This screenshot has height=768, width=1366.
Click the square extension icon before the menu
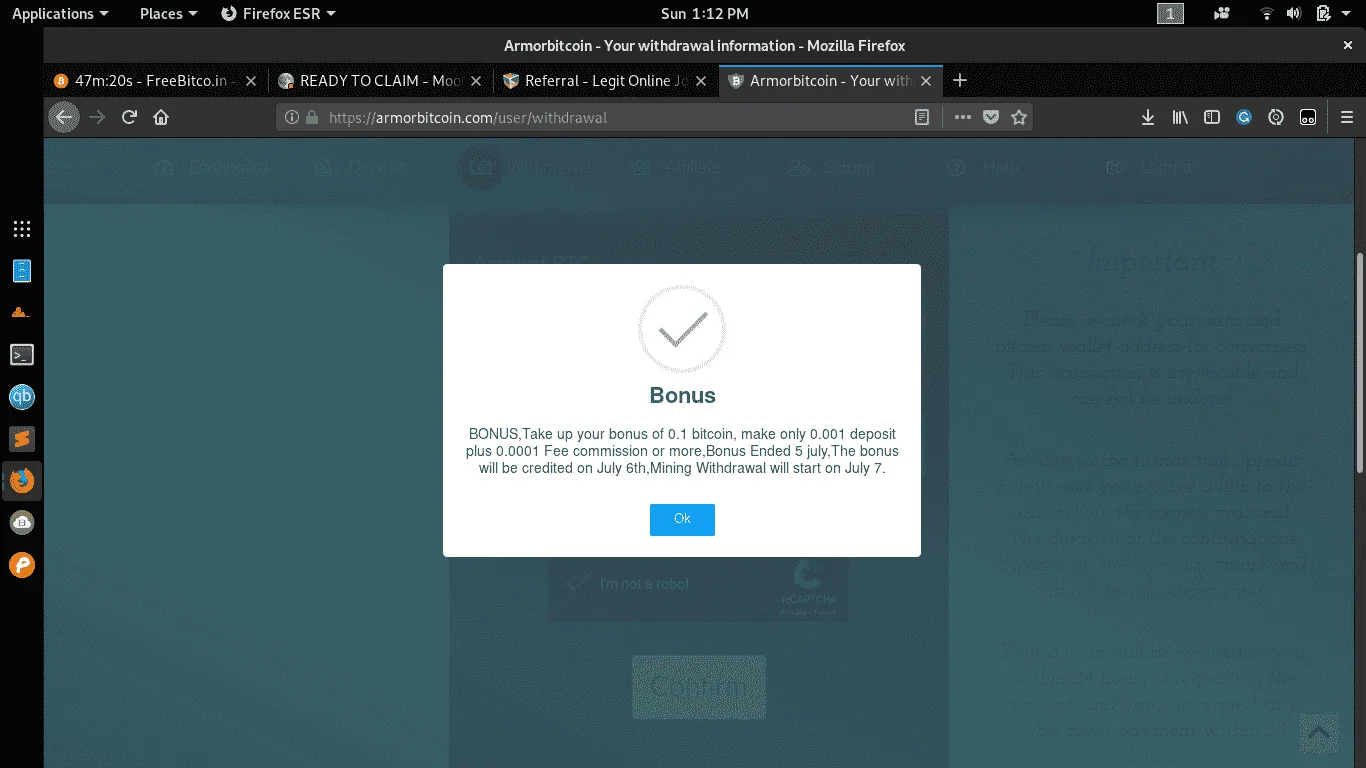(1308, 117)
